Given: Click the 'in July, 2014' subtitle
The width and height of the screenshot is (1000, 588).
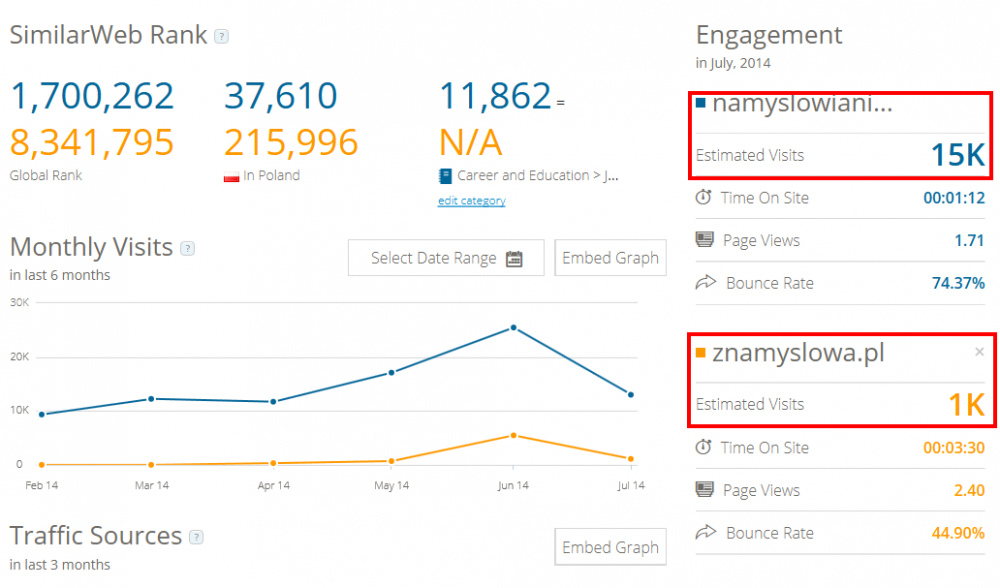Looking at the screenshot, I should point(733,63).
